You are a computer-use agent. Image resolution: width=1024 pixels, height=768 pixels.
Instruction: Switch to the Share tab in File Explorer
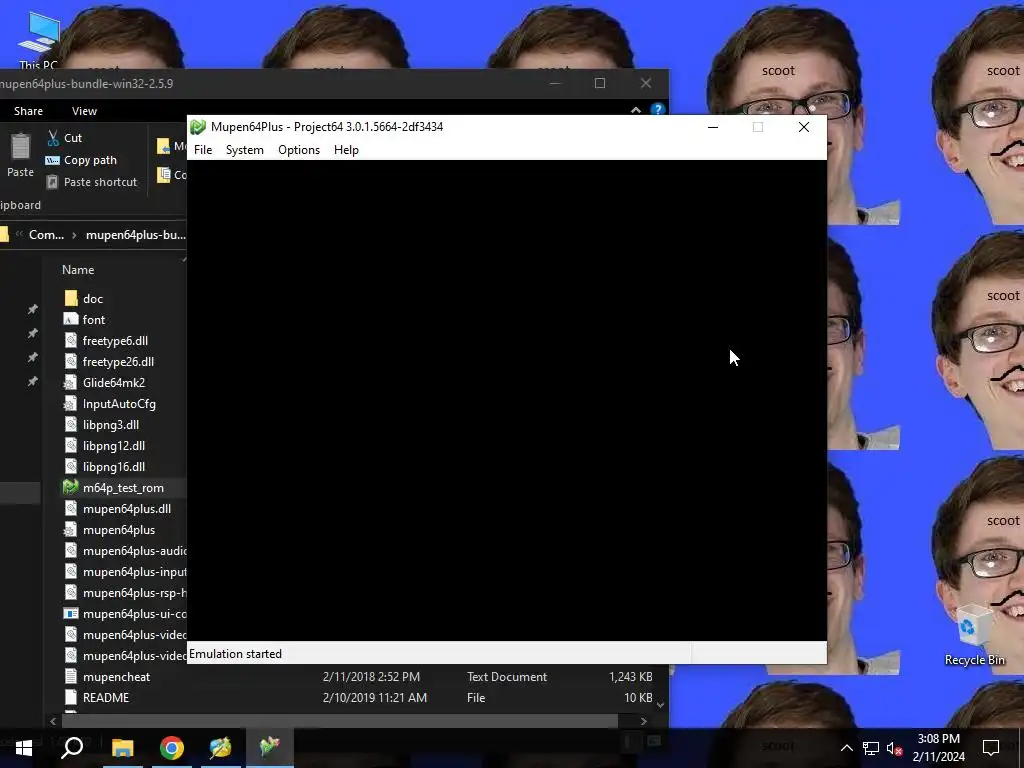click(28, 111)
